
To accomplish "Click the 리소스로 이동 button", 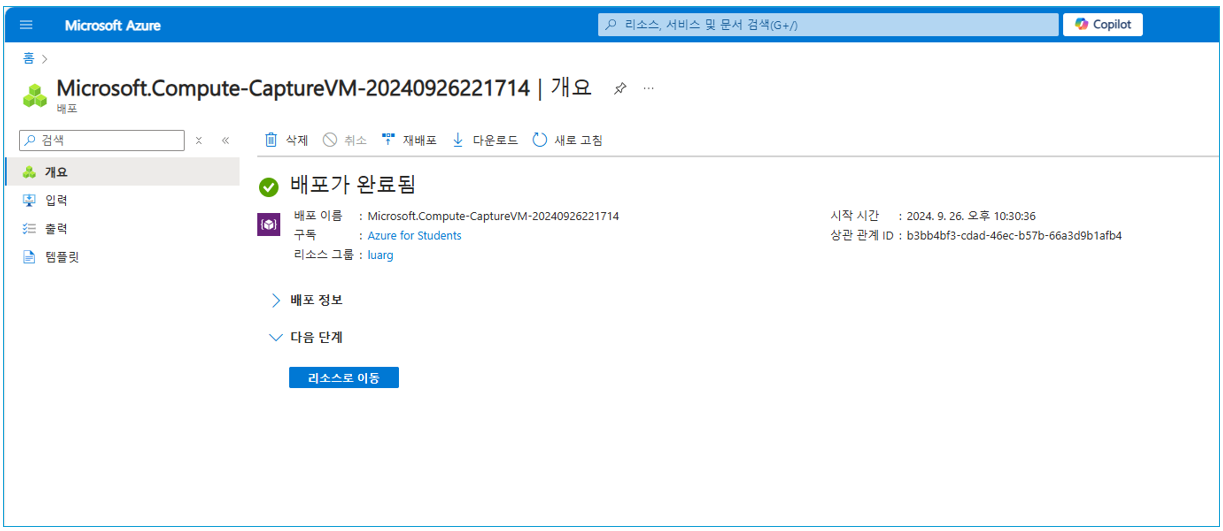I will 344,377.
